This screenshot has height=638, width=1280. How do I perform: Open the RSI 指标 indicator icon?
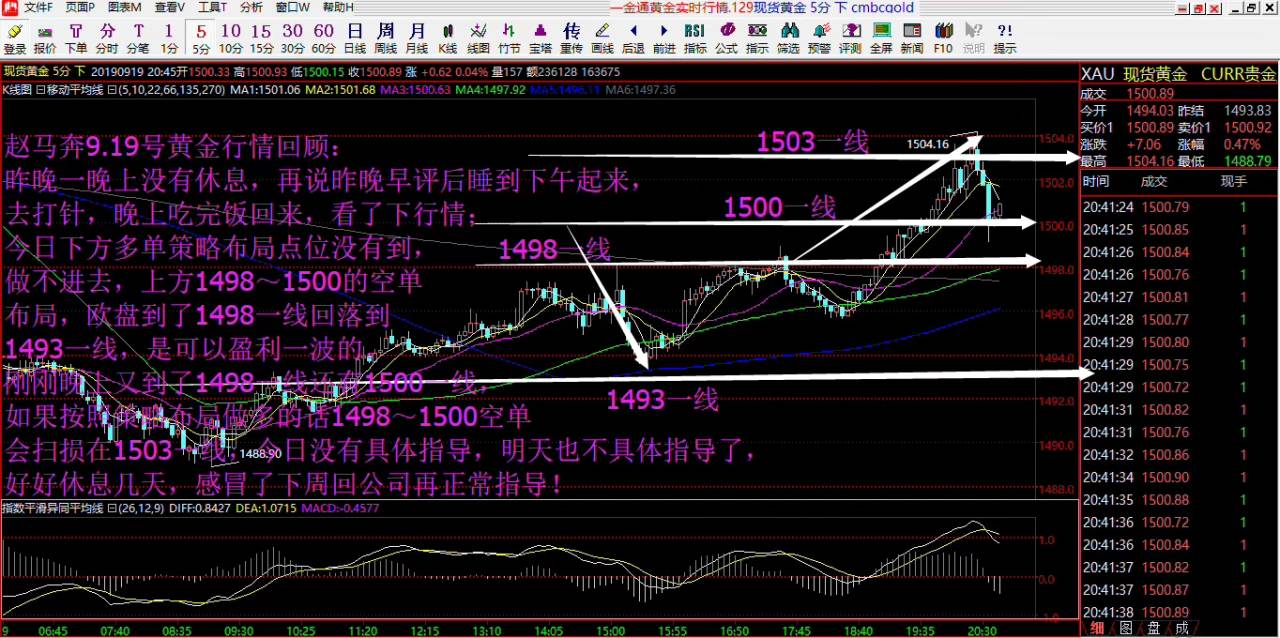click(x=695, y=38)
